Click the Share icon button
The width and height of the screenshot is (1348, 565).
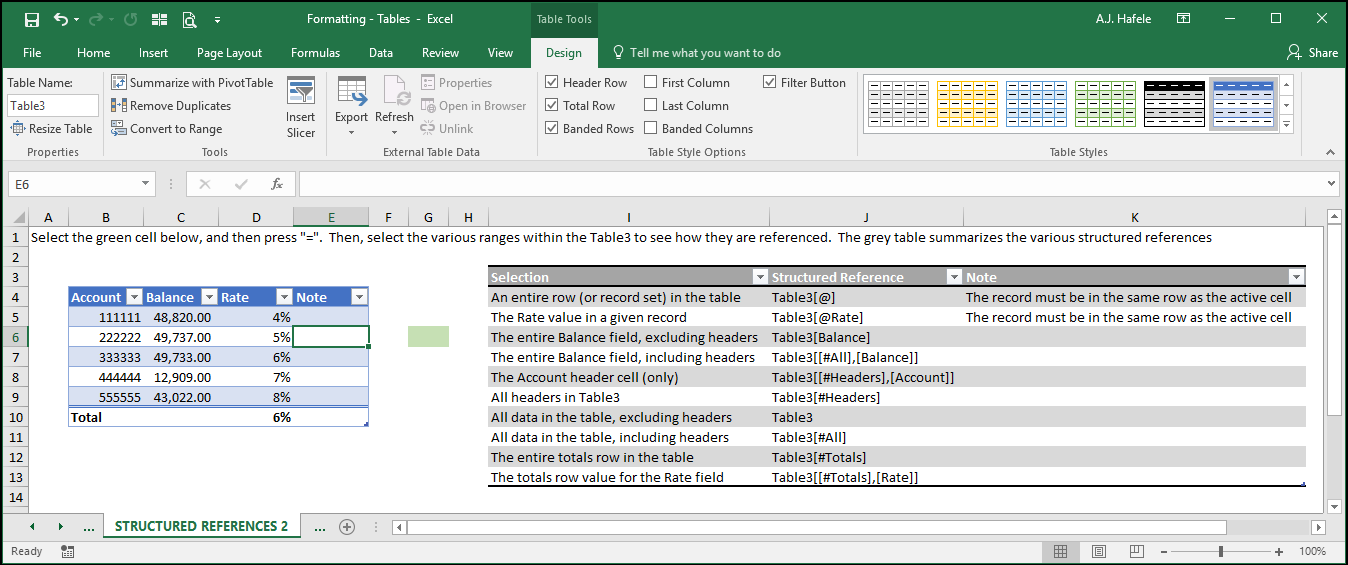point(1312,53)
